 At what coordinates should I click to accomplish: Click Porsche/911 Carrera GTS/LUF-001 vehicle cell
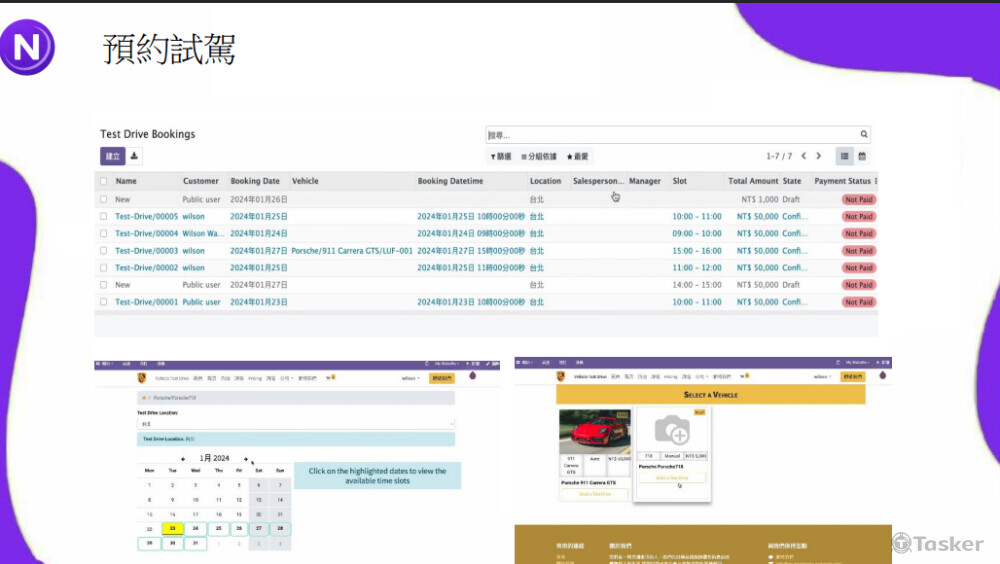[352, 251]
